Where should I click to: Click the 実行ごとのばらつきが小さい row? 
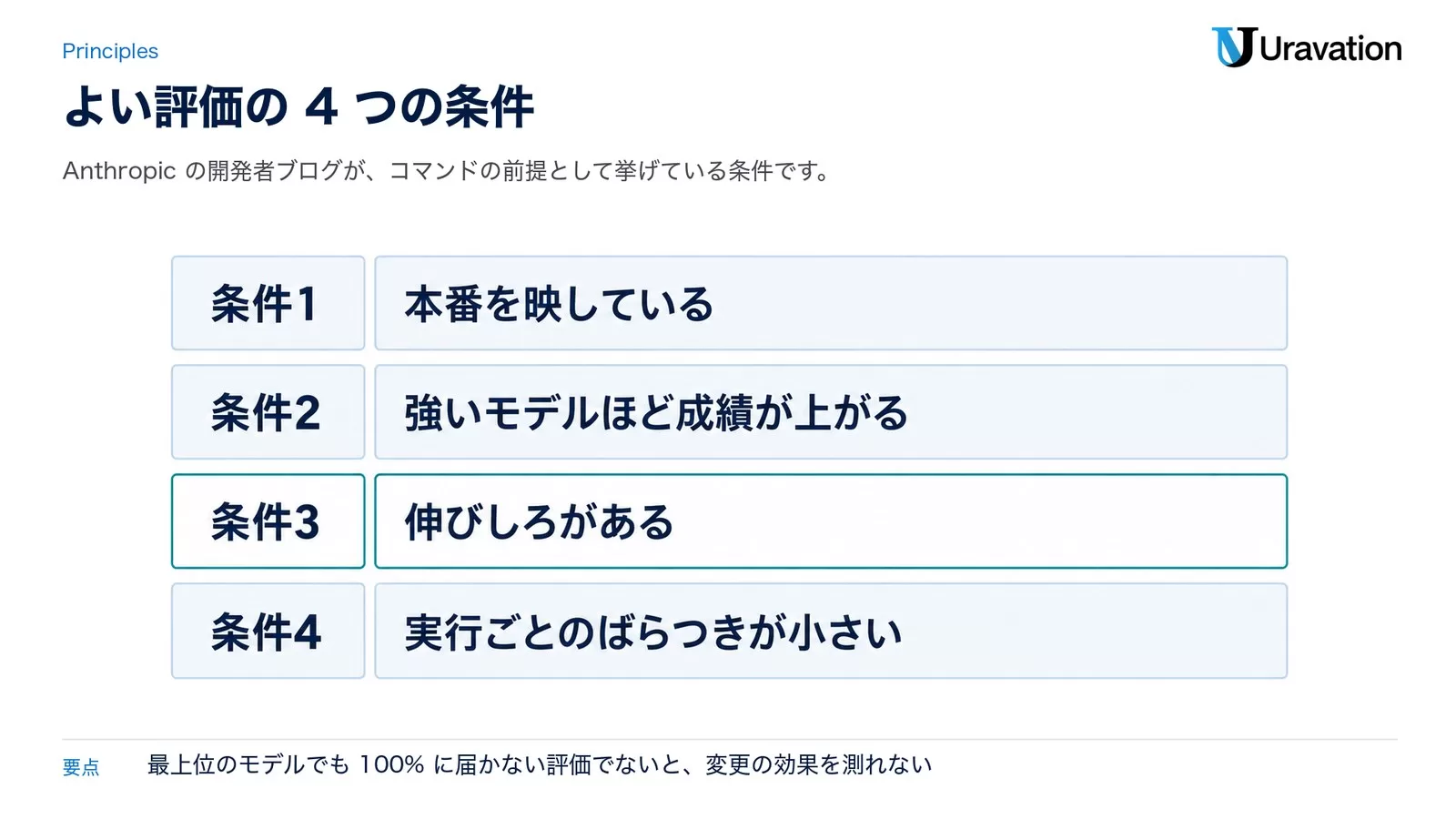coord(831,631)
